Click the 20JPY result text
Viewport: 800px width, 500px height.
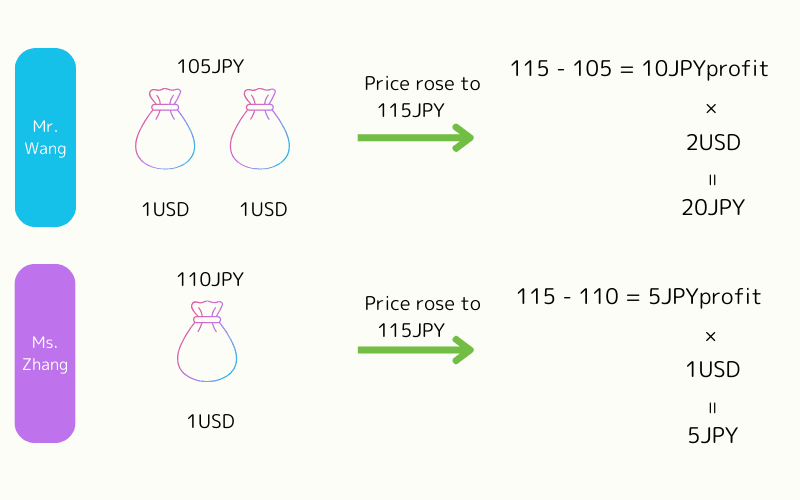click(x=712, y=207)
